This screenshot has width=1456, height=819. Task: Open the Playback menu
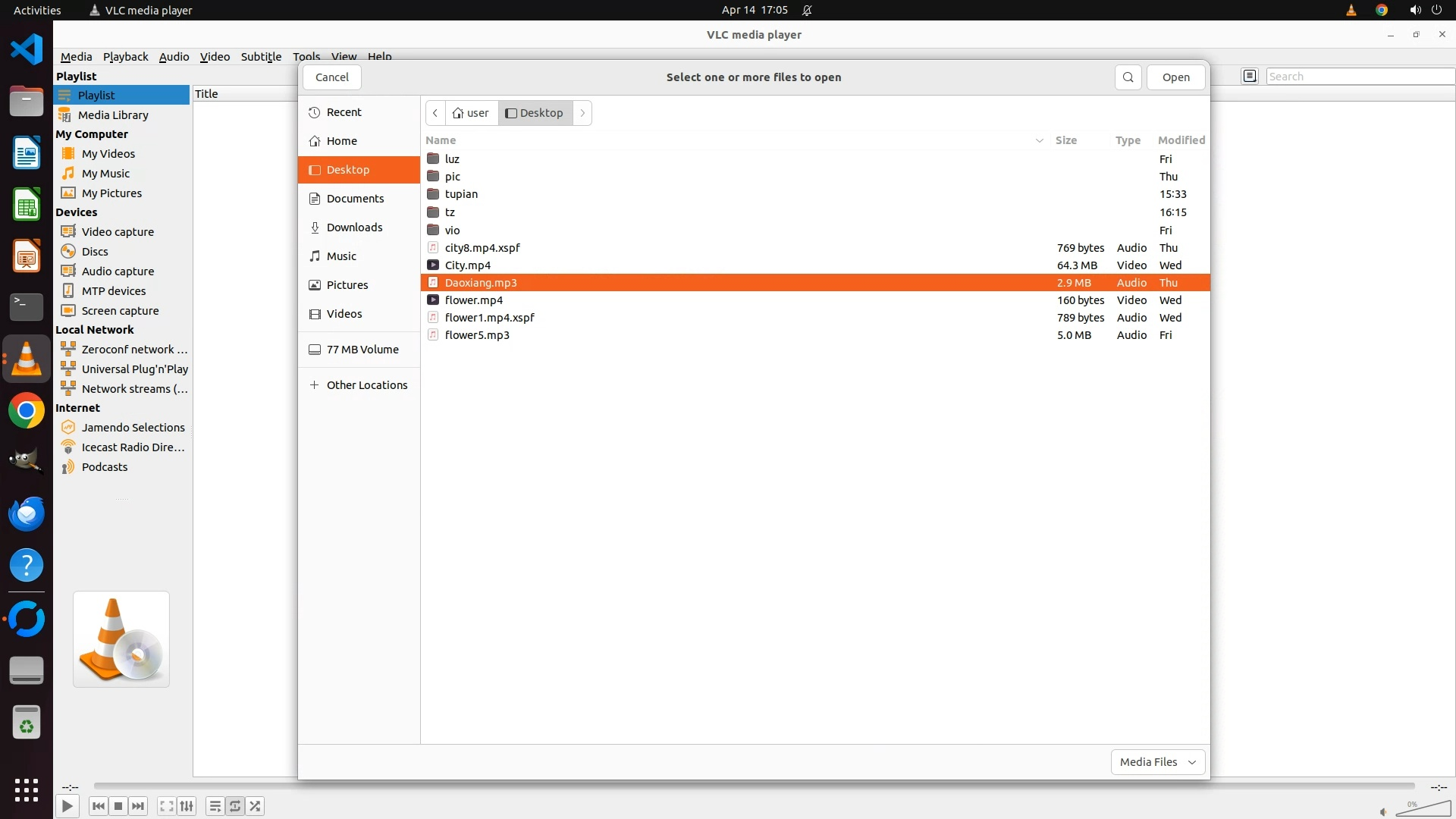125,56
